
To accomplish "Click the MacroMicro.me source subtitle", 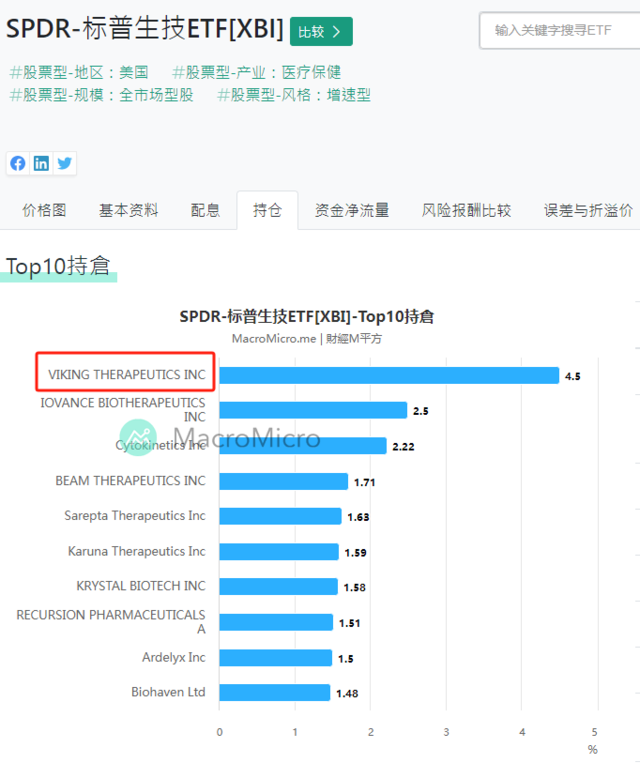I will (x=307, y=339).
